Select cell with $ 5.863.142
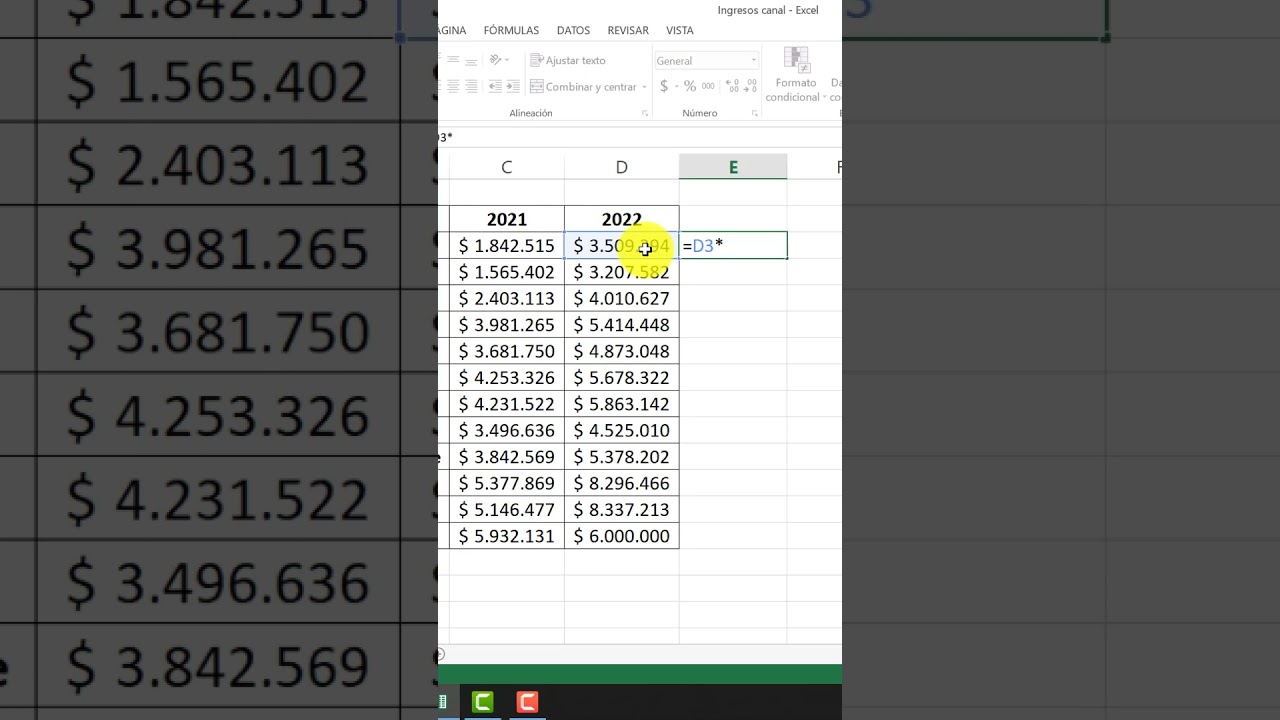 [x=622, y=404]
